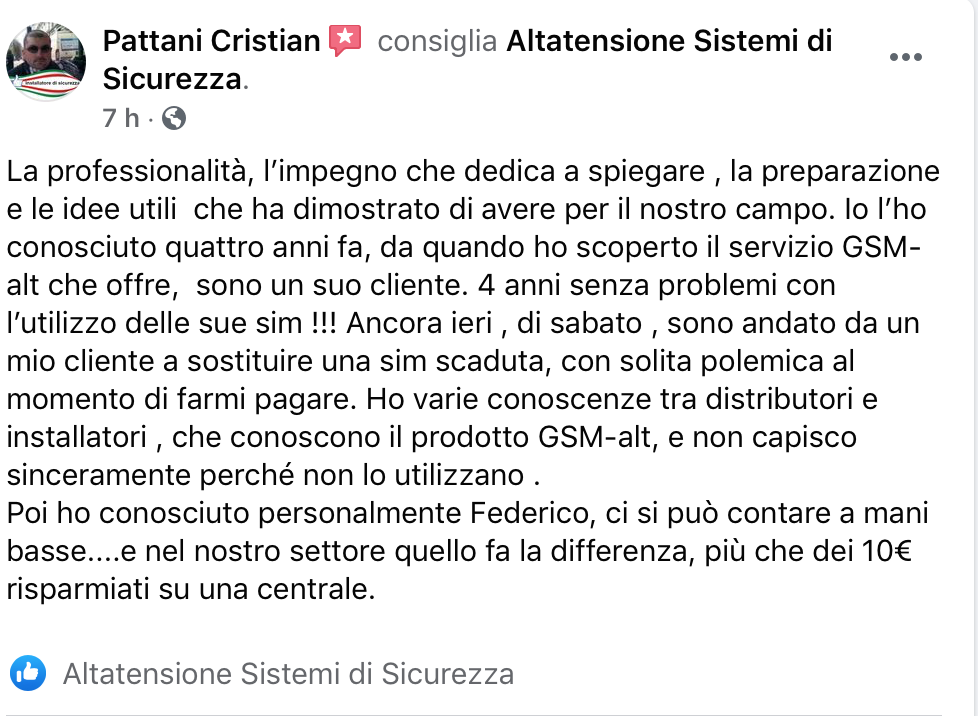Viewport: 978px width, 716px height.
Task: Click the text 'Ancora ieri , di sabato'
Action: coord(494,324)
